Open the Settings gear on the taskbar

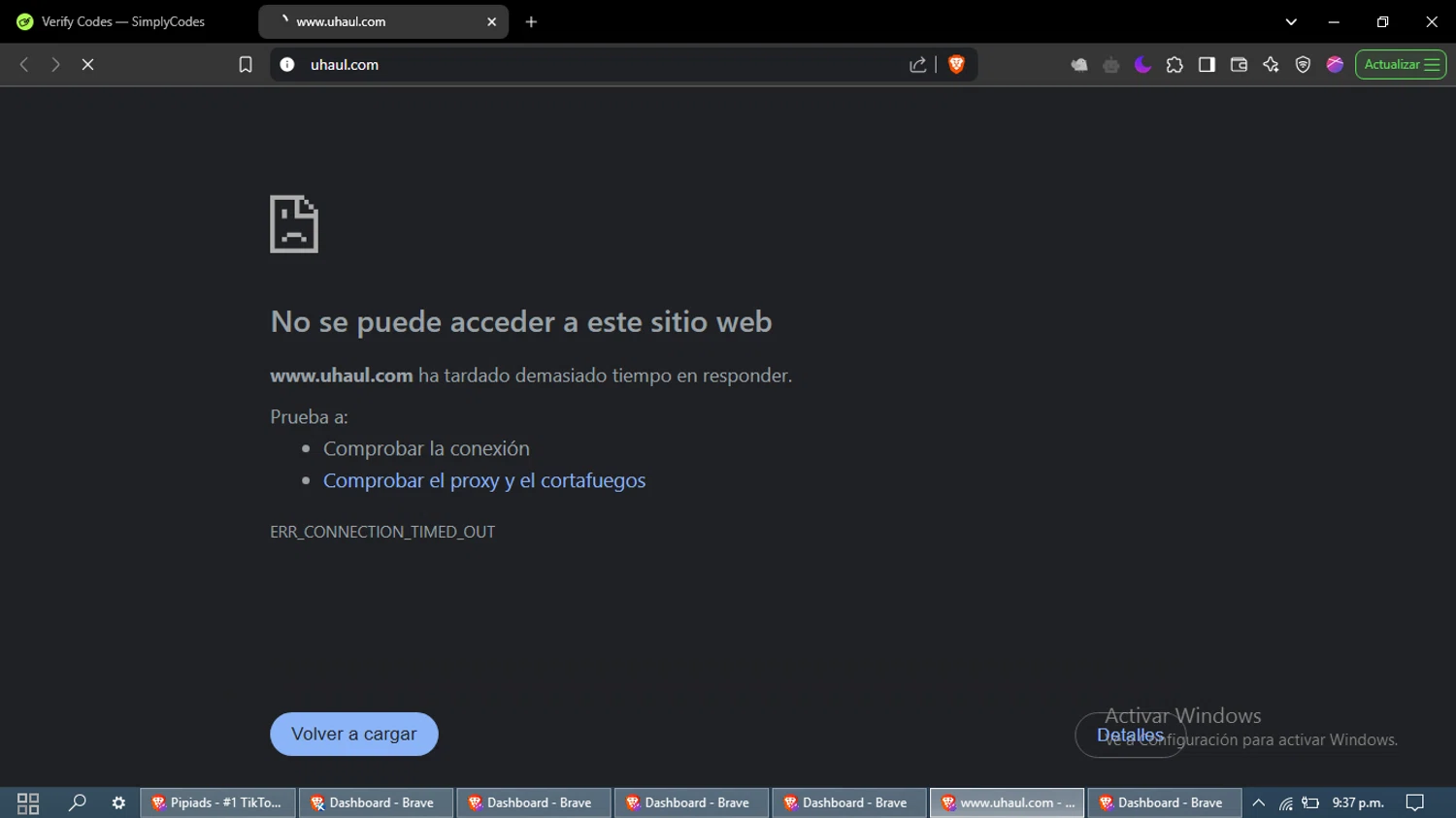pyautogui.click(x=118, y=802)
